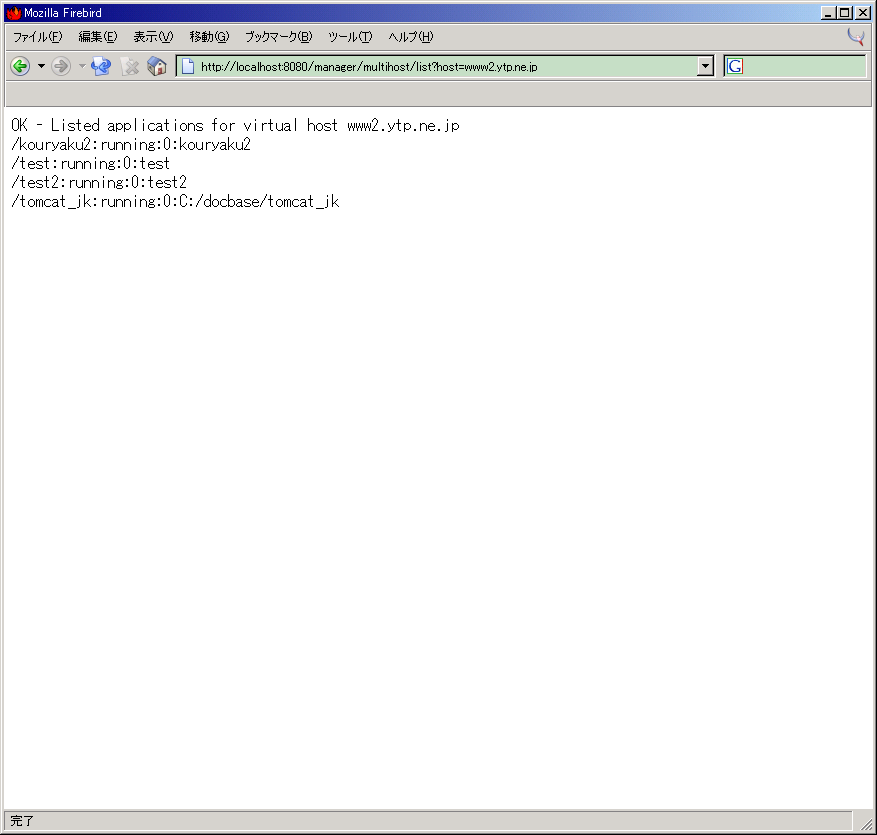This screenshot has height=835, width=877.
Task: Click the /test2:running:0:test2 line
Action: (x=98, y=182)
